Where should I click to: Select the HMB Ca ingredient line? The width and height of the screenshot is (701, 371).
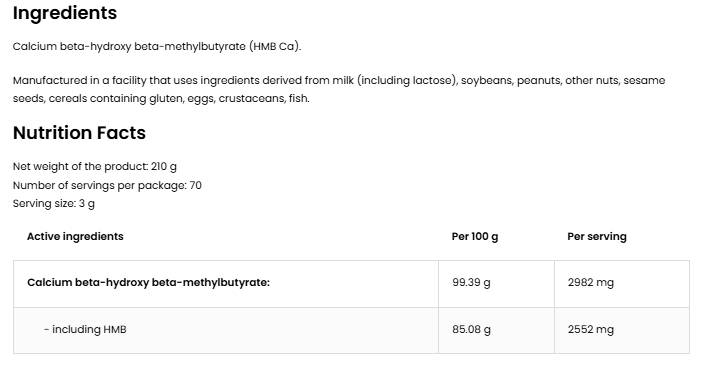[157, 46]
